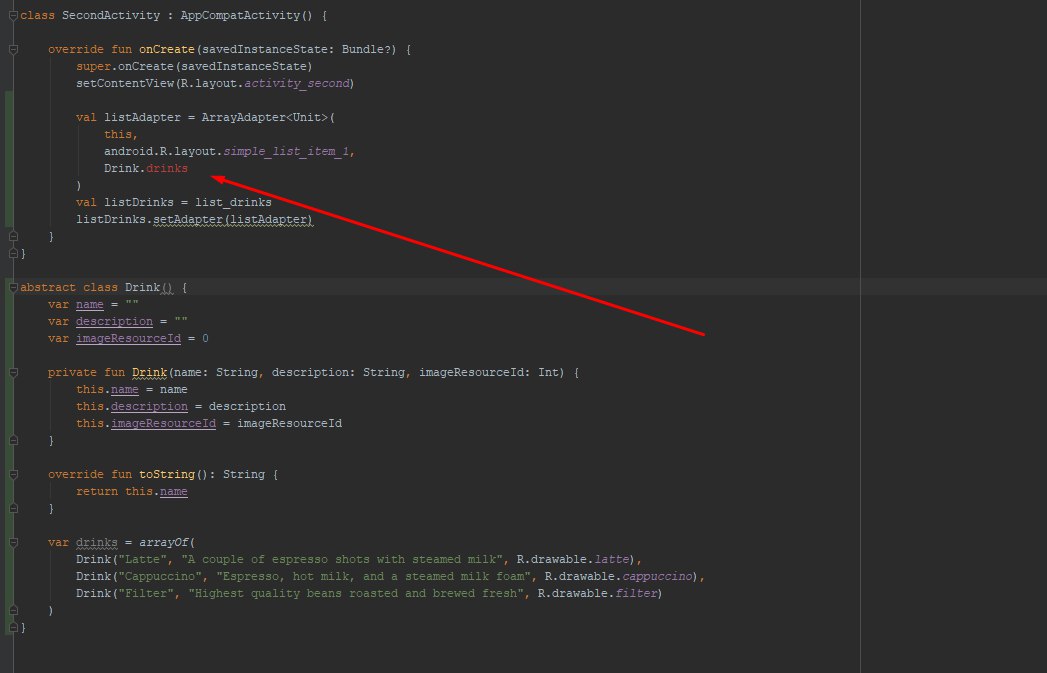Click 'simple_list_item_1' layout reference
1047x673 pixels.
(286, 152)
